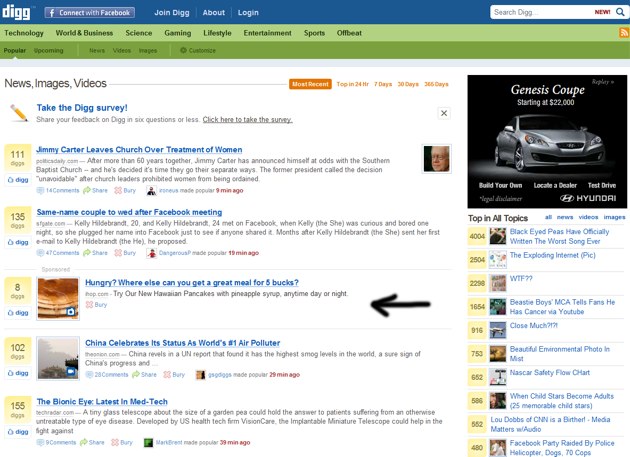Open the Hungry? great meal sponsored link
Screen dimensions: 630x457
(x=192, y=283)
